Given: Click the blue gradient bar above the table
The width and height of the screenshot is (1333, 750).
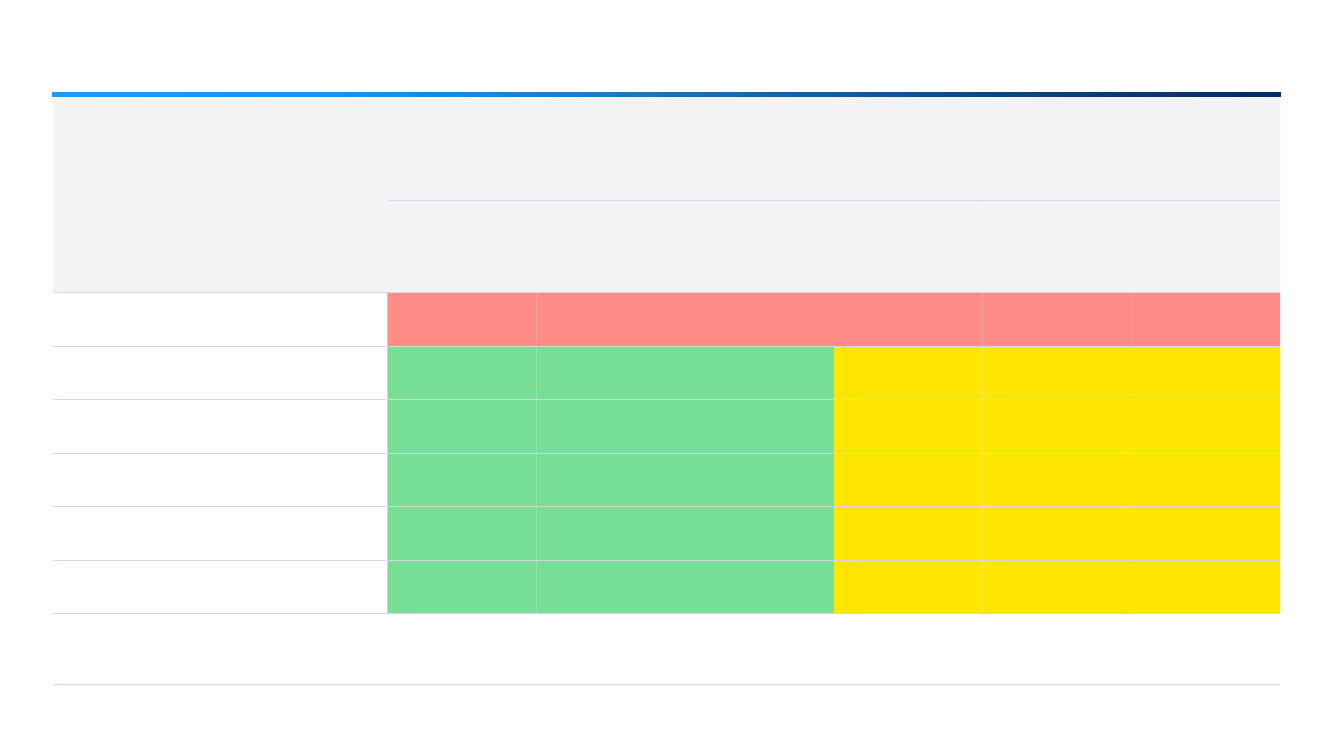Looking at the screenshot, I should tap(666, 94).
